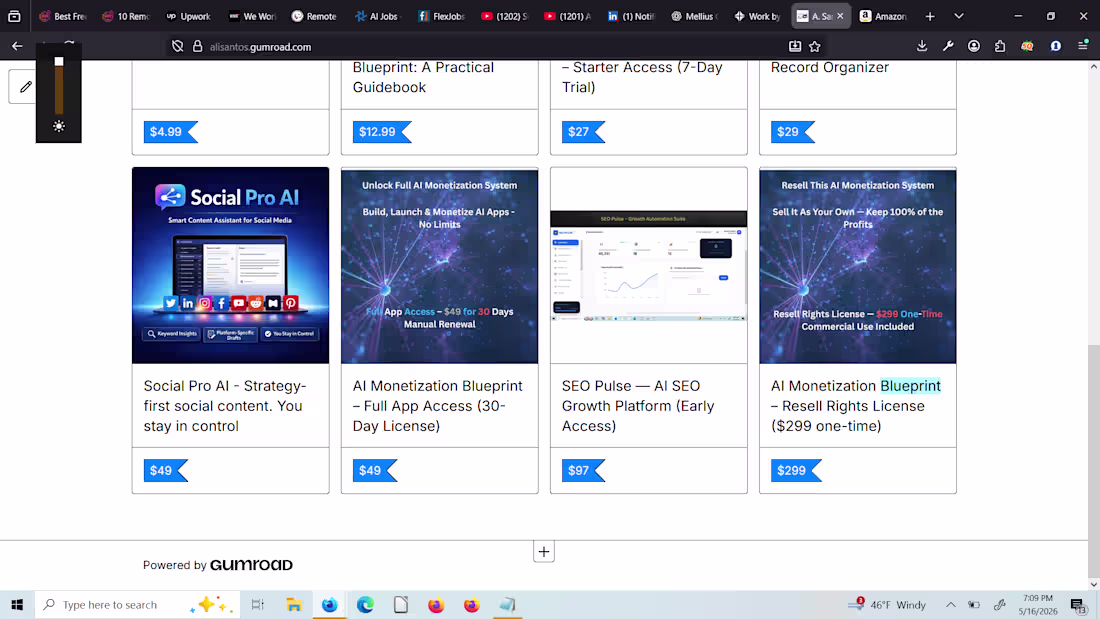Open the Powered by Gumroad link
Image resolution: width=1100 pixels, height=619 pixels.
[x=217, y=565]
